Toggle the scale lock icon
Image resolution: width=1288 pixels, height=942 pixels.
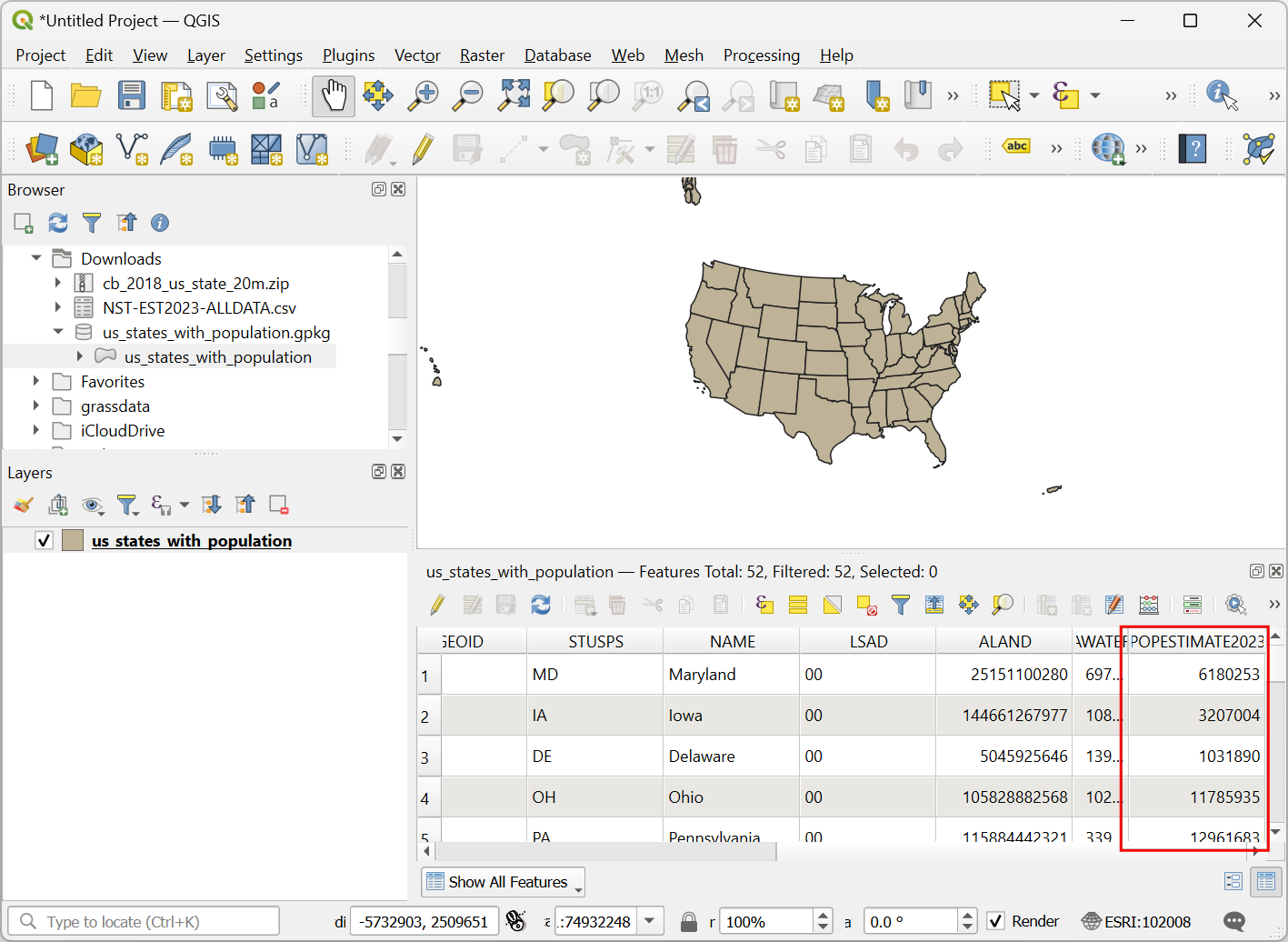click(x=689, y=921)
